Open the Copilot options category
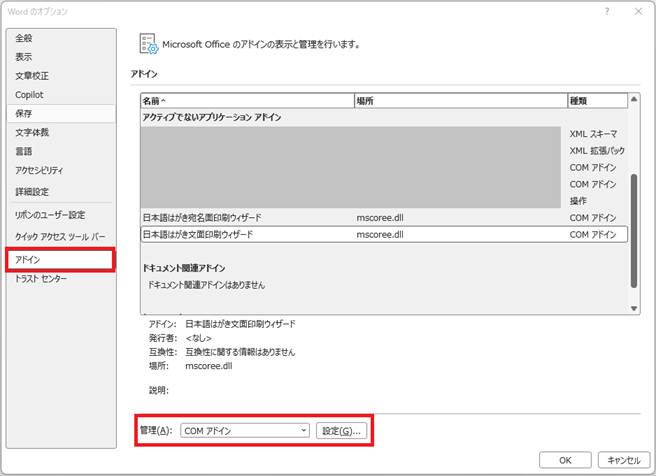 point(61,95)
